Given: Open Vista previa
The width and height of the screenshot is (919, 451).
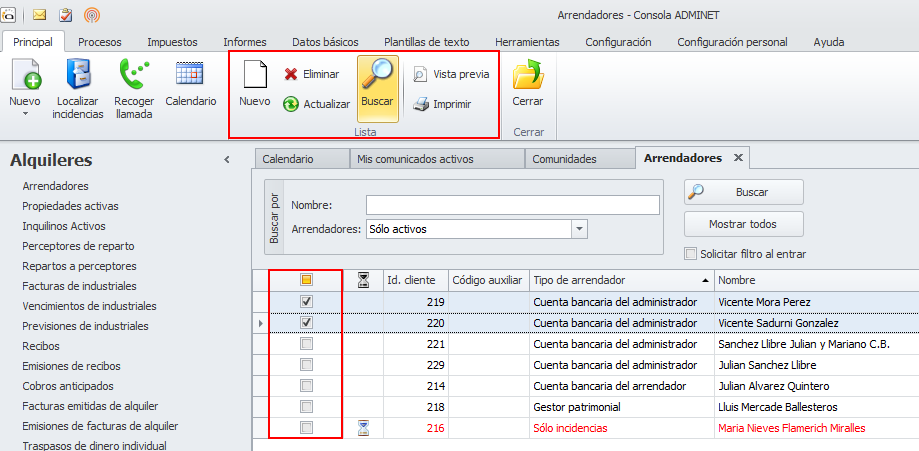Looking at the screenshot, I should (x=451, y=74).
